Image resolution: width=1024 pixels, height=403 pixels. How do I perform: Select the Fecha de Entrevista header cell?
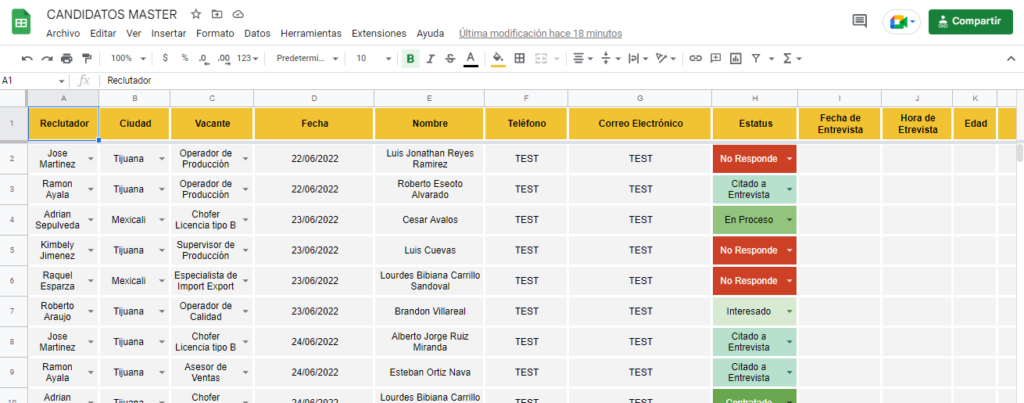click(840, 123)
